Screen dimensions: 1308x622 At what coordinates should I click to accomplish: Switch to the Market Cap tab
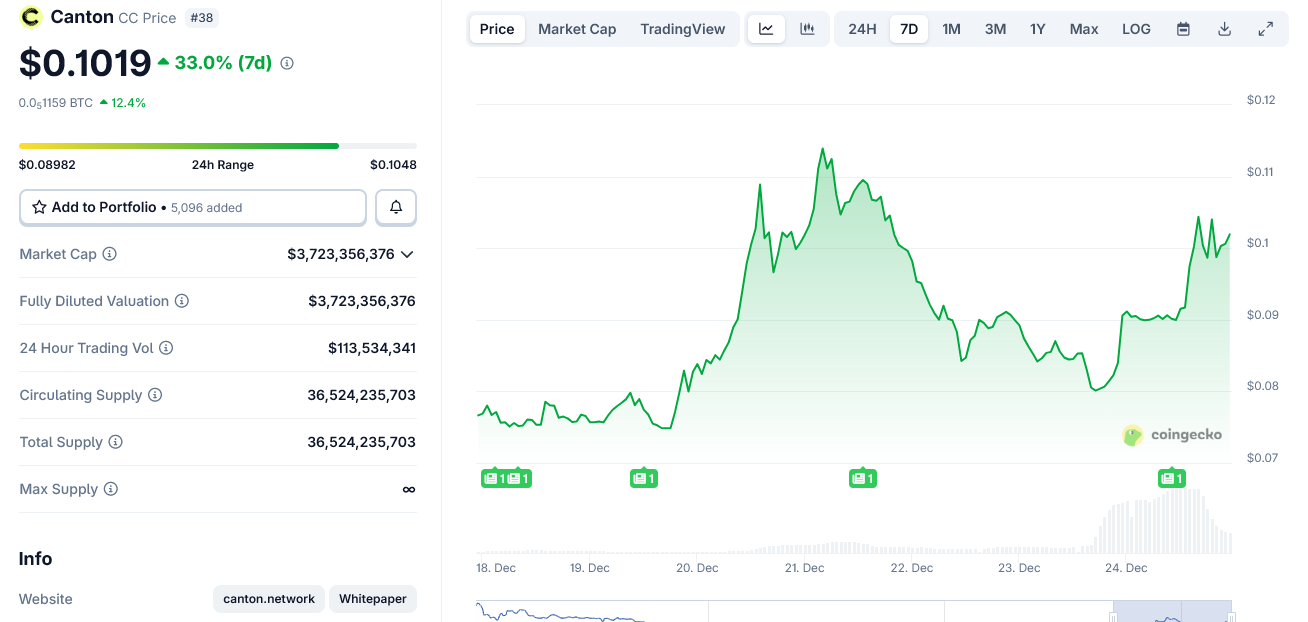coord(577,29)
